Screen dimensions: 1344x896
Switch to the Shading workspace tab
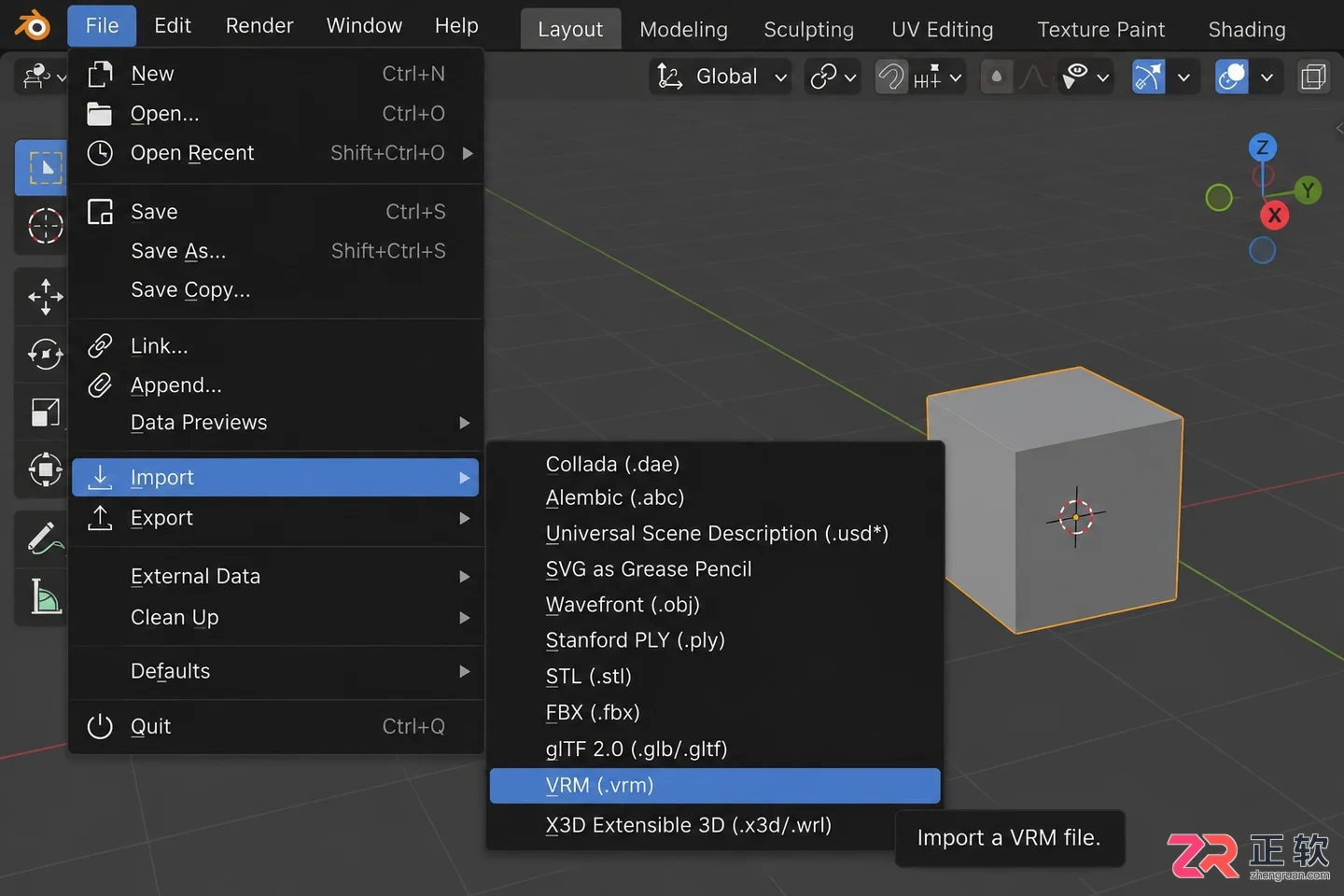(1247, 30)
